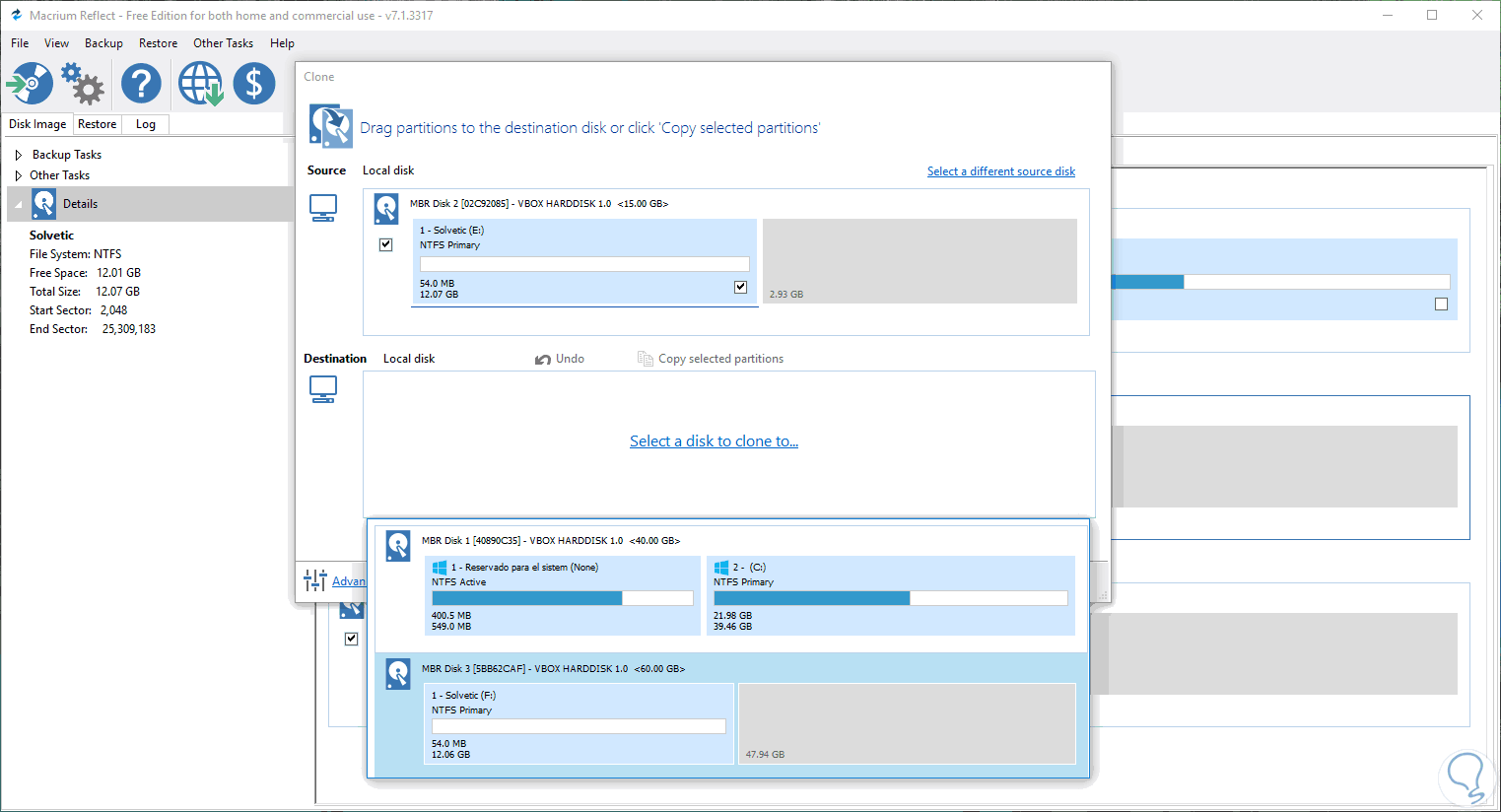This screenshot has width=1501, height=812.
Task: Select the '2 - (C:)' partition label
Action: [749, 568]
